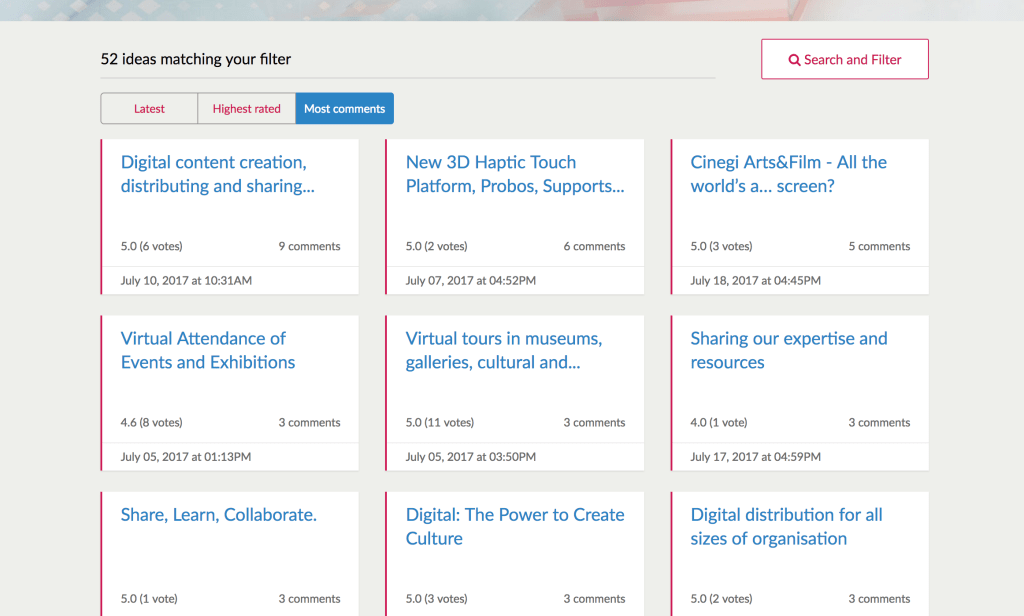Open 'Virtual tours in museums, galleries' idea
Viewport: 1024px width, 616px height.
click(504, 350)
